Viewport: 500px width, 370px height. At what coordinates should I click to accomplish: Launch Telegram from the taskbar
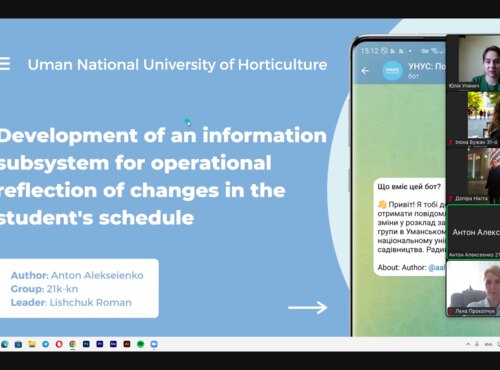point(45,344)
